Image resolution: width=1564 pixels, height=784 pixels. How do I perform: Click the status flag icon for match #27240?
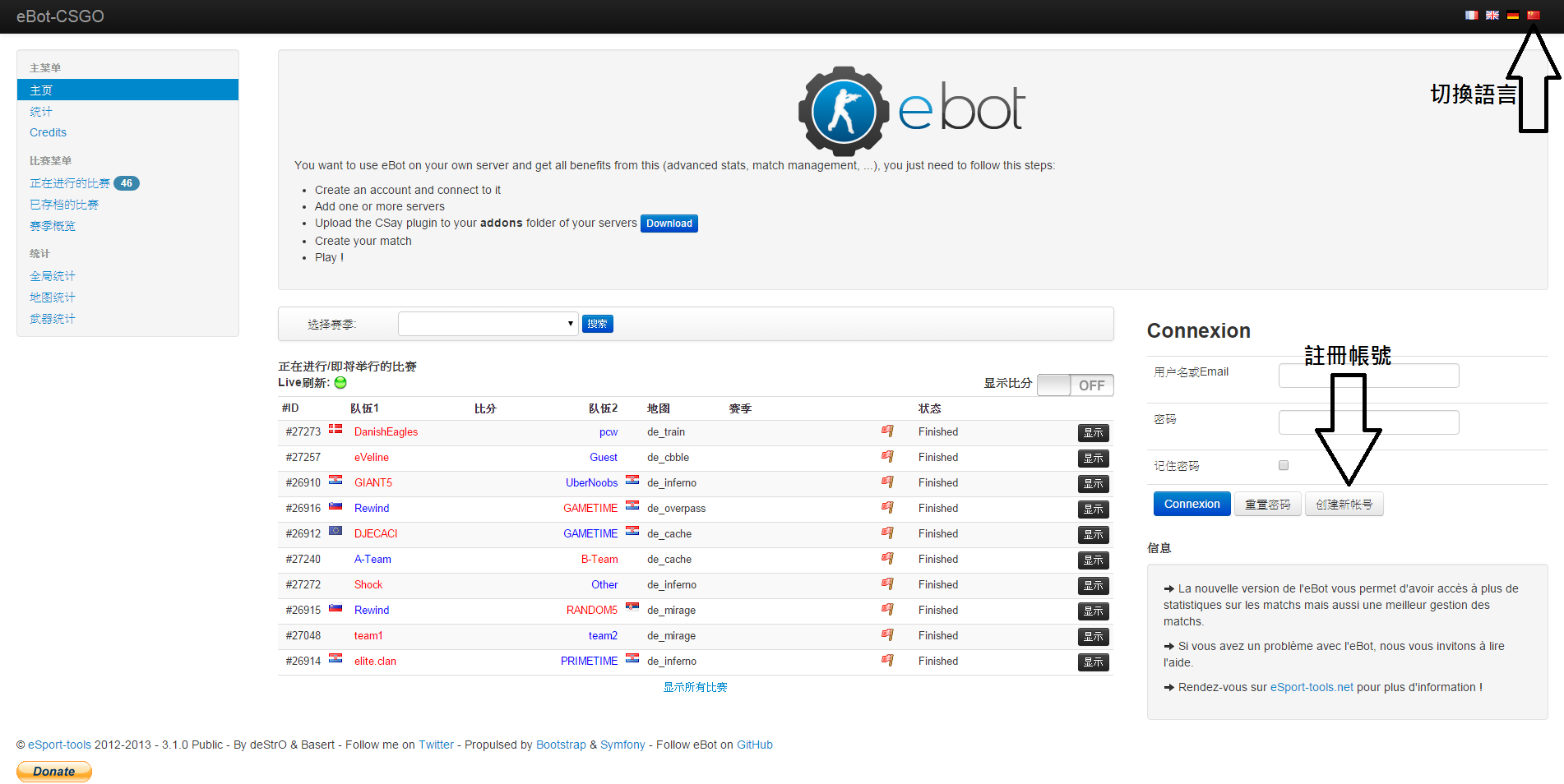[887, 559]
